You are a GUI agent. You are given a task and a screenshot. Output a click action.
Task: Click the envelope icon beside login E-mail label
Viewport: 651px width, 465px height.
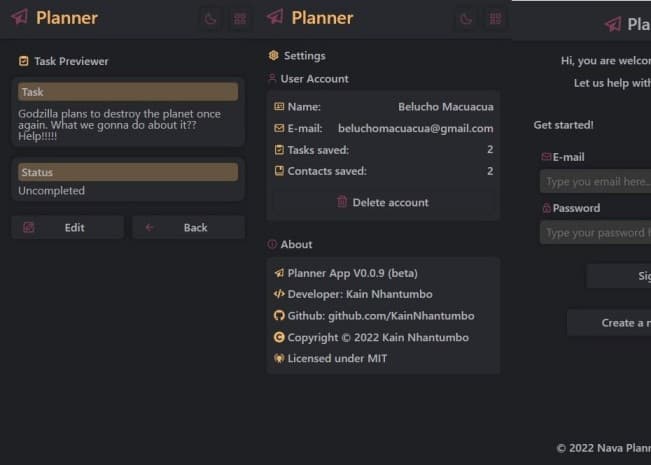tap(546, 157)
